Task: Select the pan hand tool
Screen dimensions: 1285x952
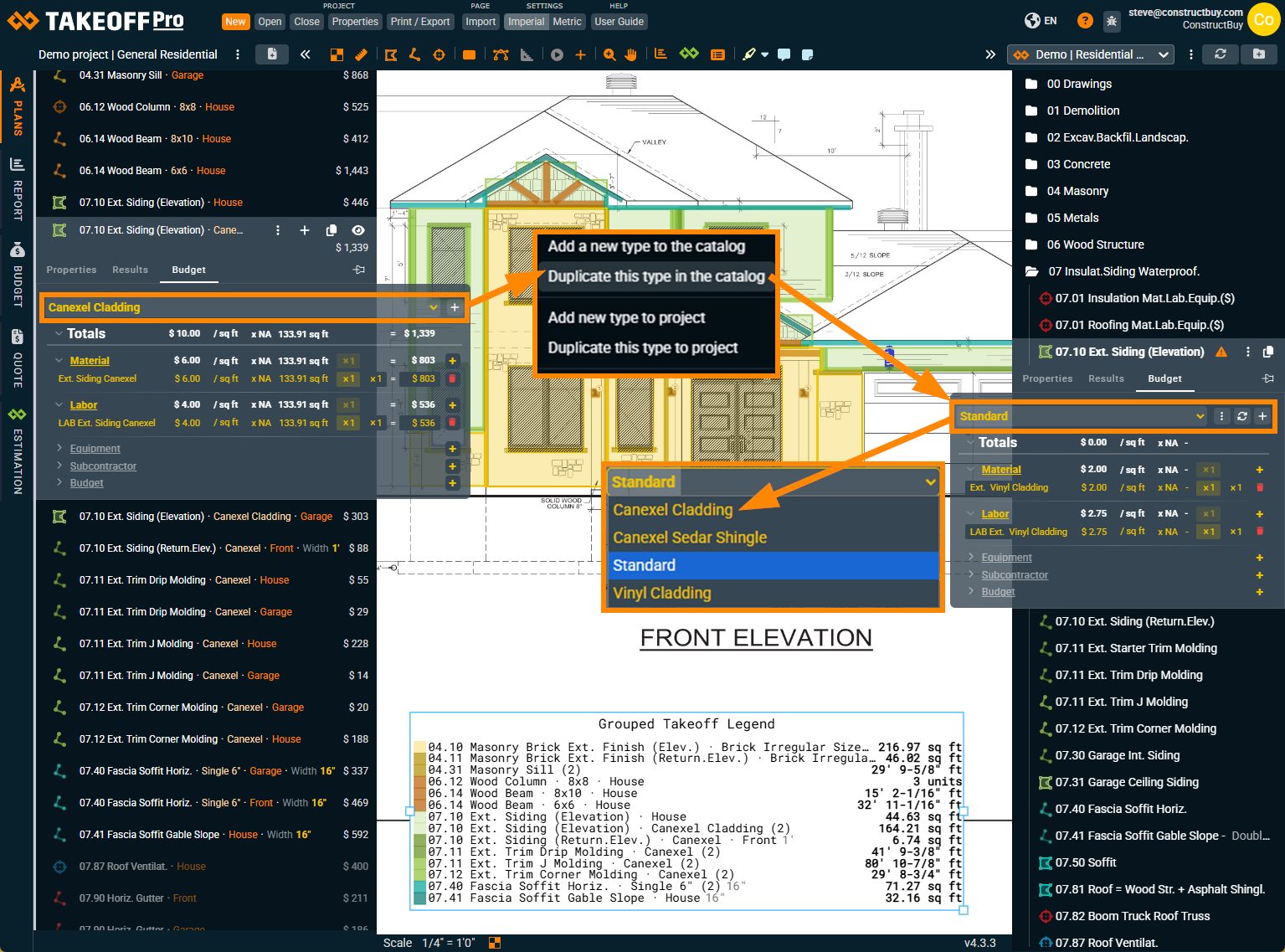Action: [630, 54]
